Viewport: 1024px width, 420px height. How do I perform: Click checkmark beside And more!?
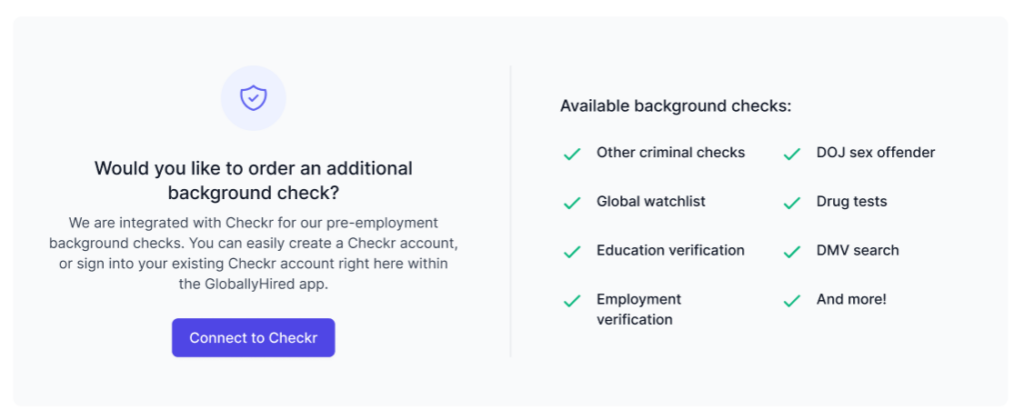point(792,300)
